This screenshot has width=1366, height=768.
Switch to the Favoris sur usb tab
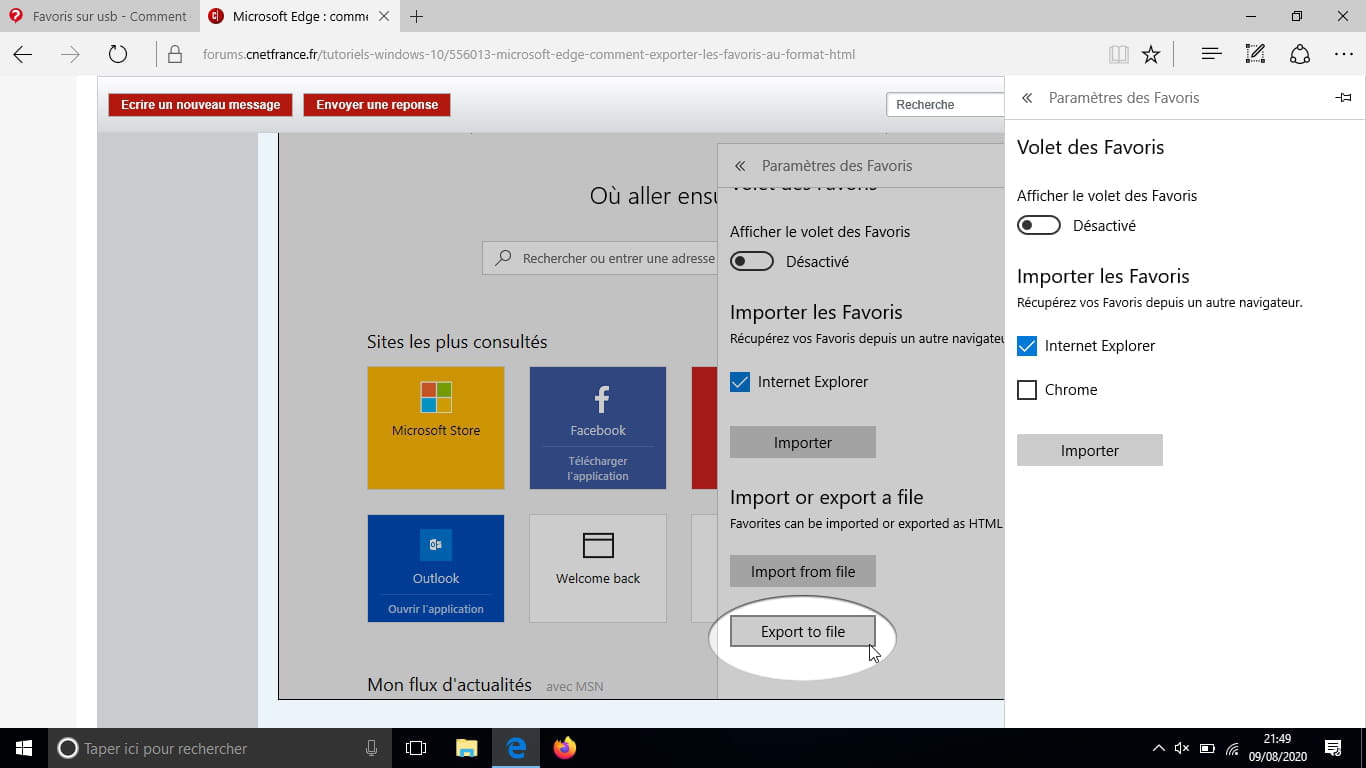pos(99,16)
